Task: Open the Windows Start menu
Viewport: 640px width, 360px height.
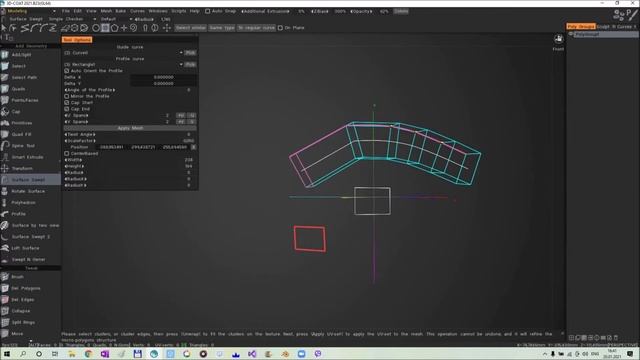Action: (7, 354)
